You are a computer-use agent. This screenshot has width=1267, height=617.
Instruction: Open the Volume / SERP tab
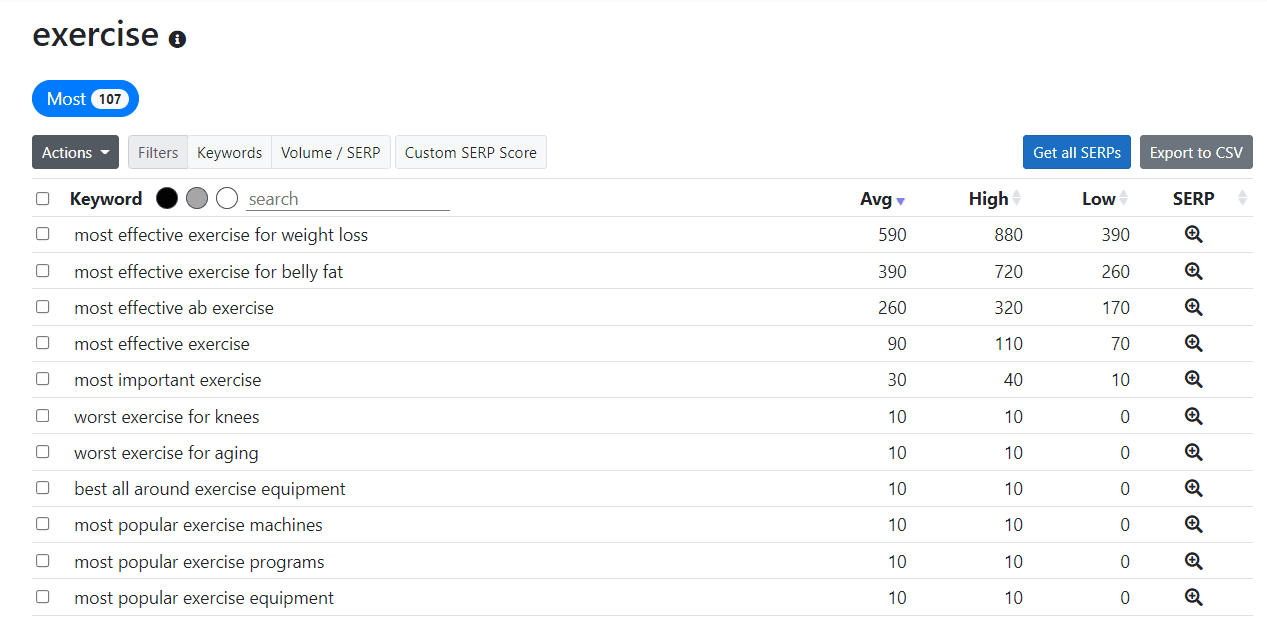(x=330, y=152)
